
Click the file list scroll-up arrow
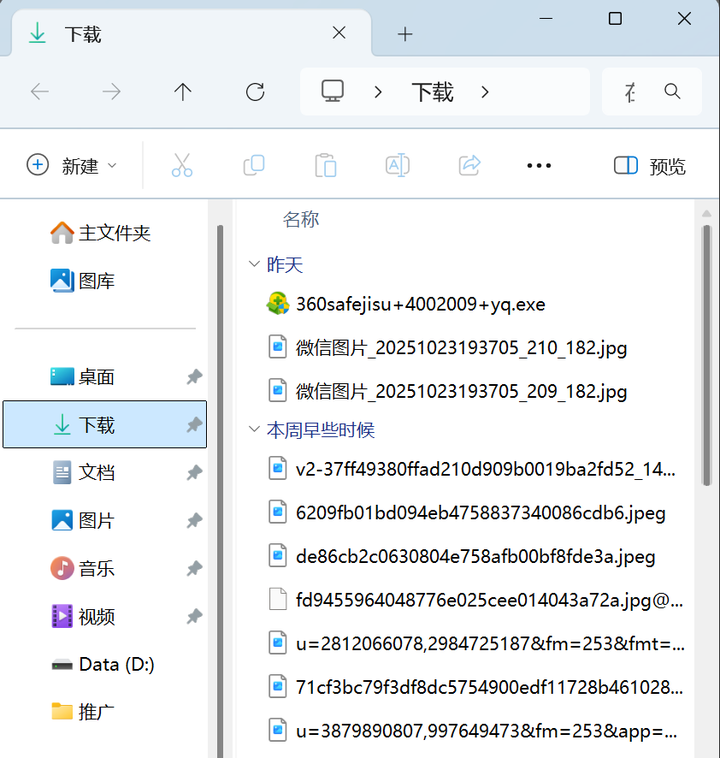[x=706, y=213]
